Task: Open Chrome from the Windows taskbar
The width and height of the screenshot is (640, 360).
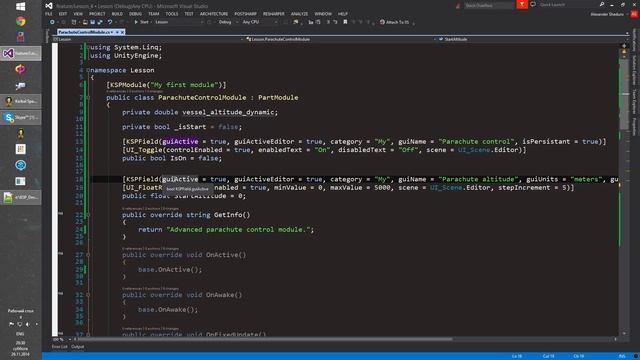Action: tap(20, 21)
